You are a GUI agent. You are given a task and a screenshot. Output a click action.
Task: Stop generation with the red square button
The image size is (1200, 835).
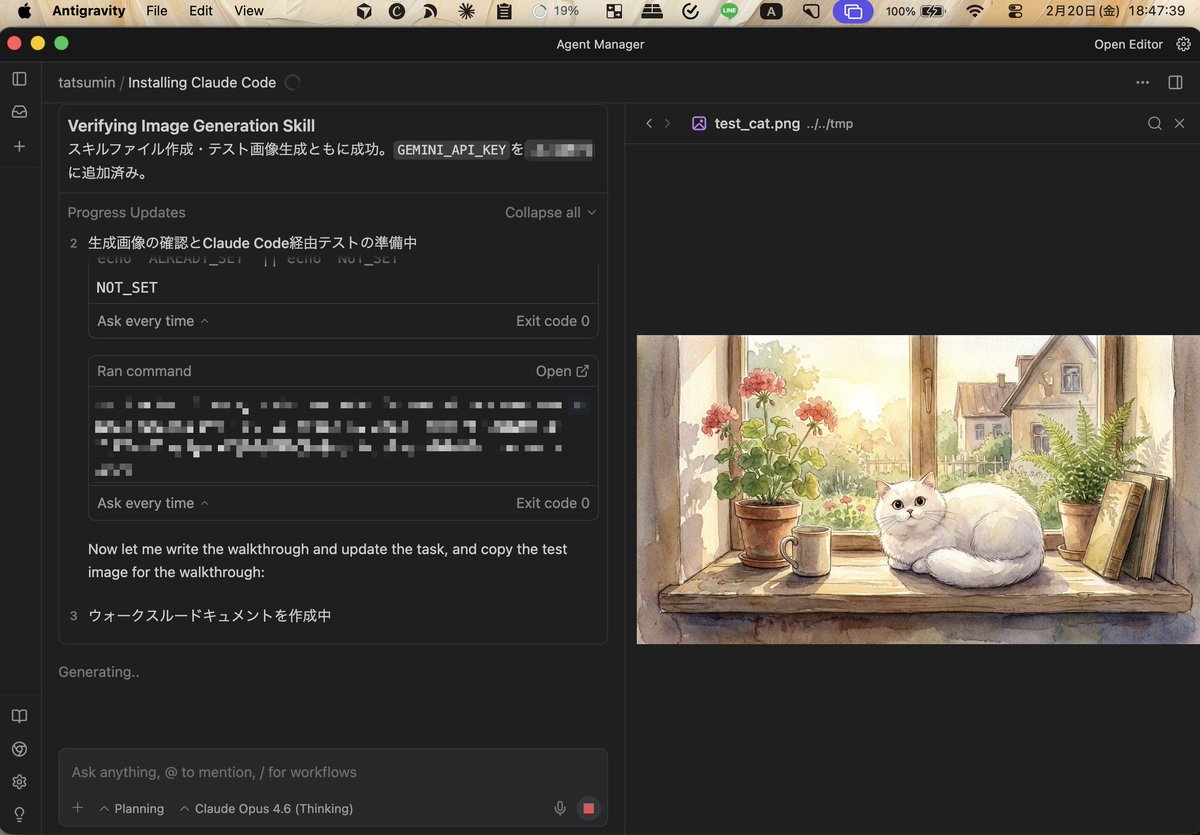click(589, 808)
